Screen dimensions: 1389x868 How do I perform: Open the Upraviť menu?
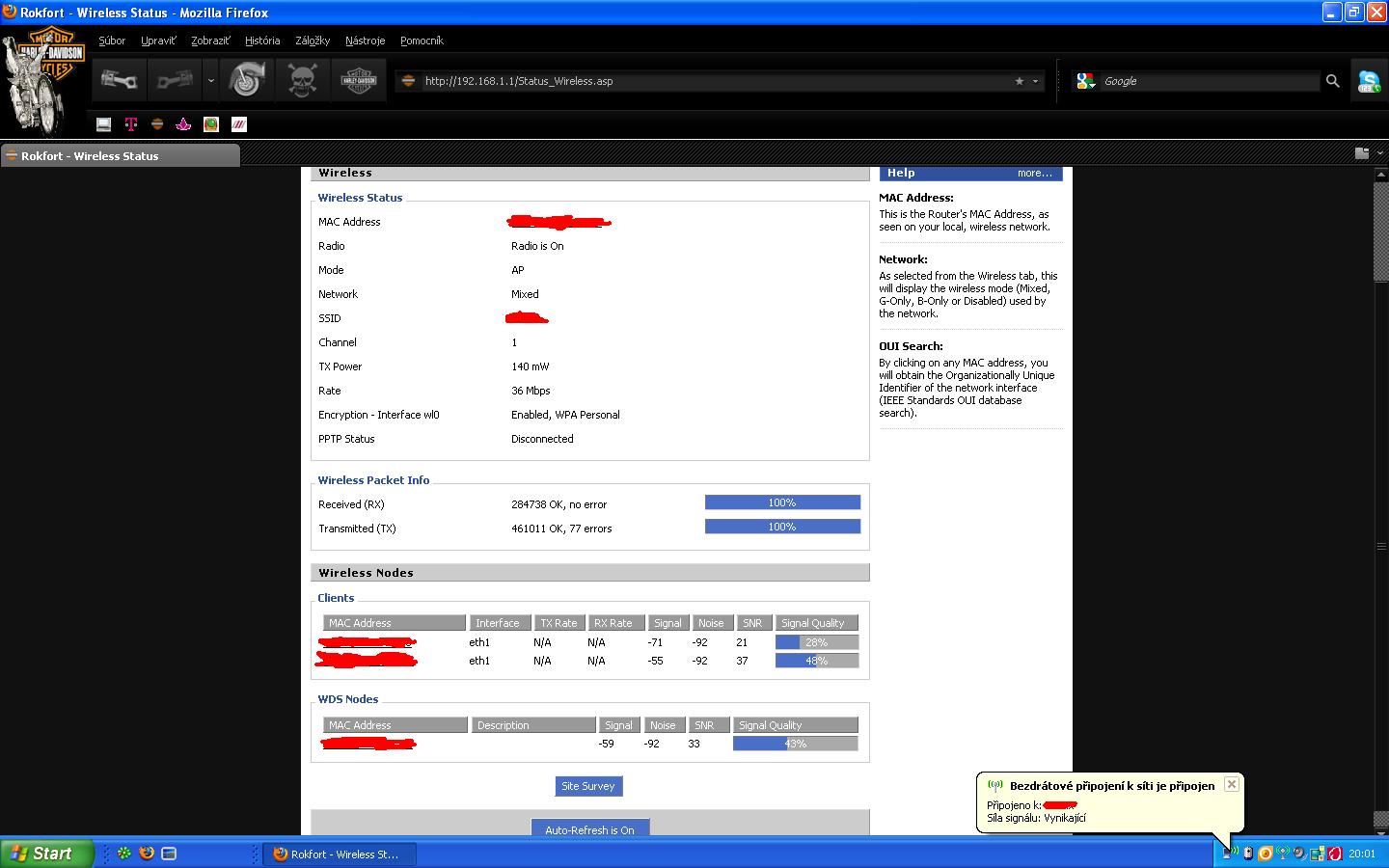(x=158, y=41)
